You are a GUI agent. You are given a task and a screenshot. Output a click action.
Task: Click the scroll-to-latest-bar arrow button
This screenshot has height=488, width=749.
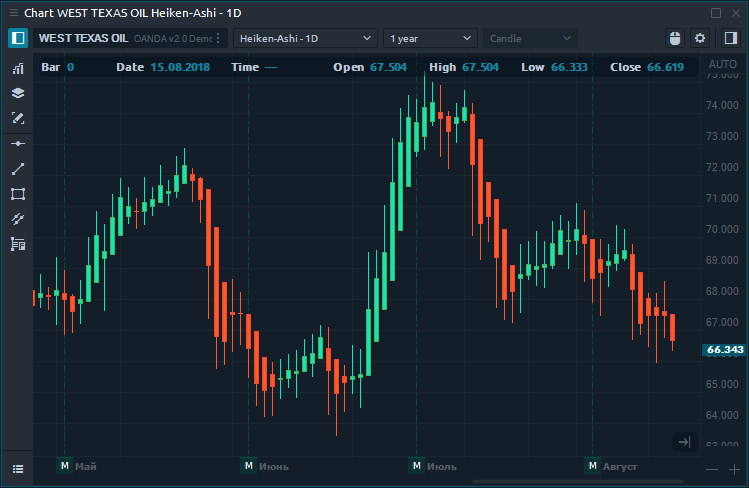click(x=684, y=441)
